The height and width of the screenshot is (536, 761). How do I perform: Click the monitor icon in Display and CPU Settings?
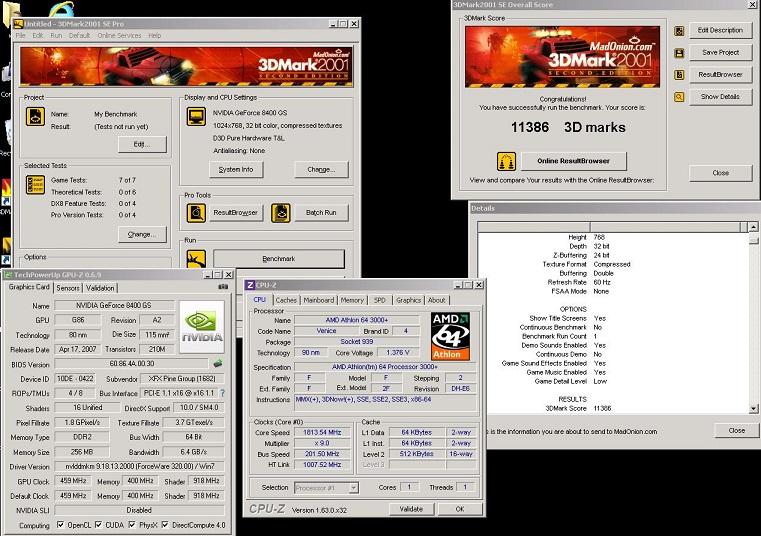point(196,117)
